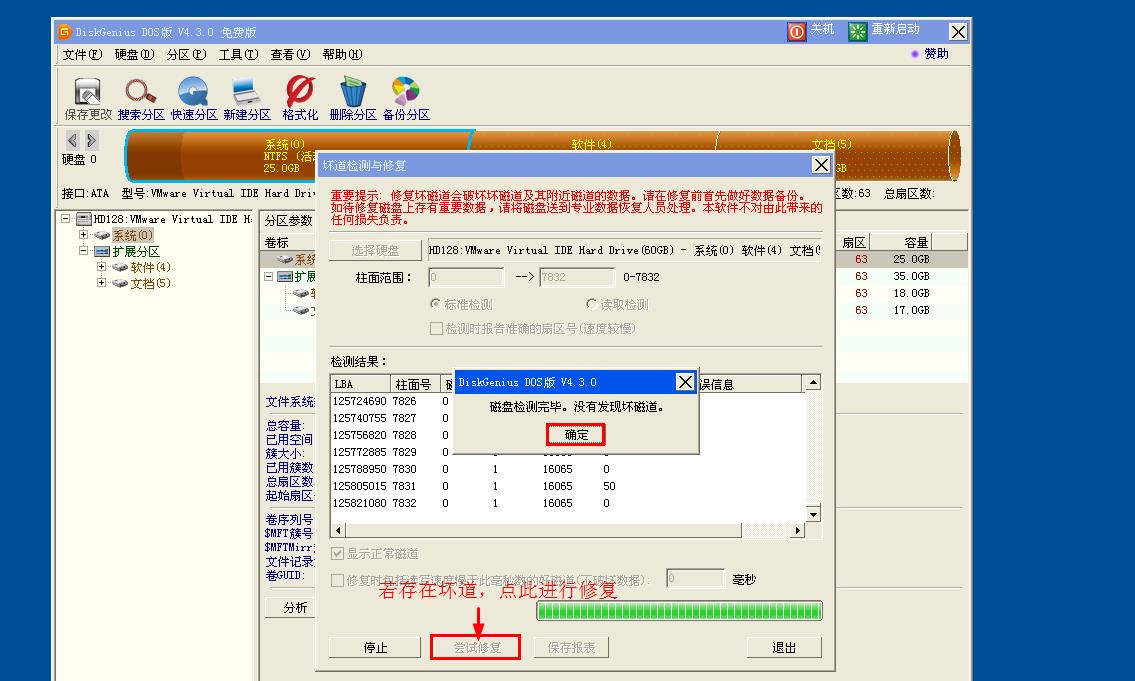The width and height of the screenshot is (1135, 681).
Task: Click the Restart (重新启动) icon
Action: [857, 31]
